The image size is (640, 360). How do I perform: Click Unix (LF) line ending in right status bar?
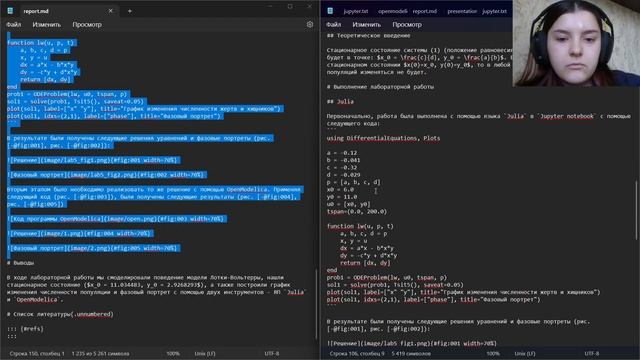point(525,353)
